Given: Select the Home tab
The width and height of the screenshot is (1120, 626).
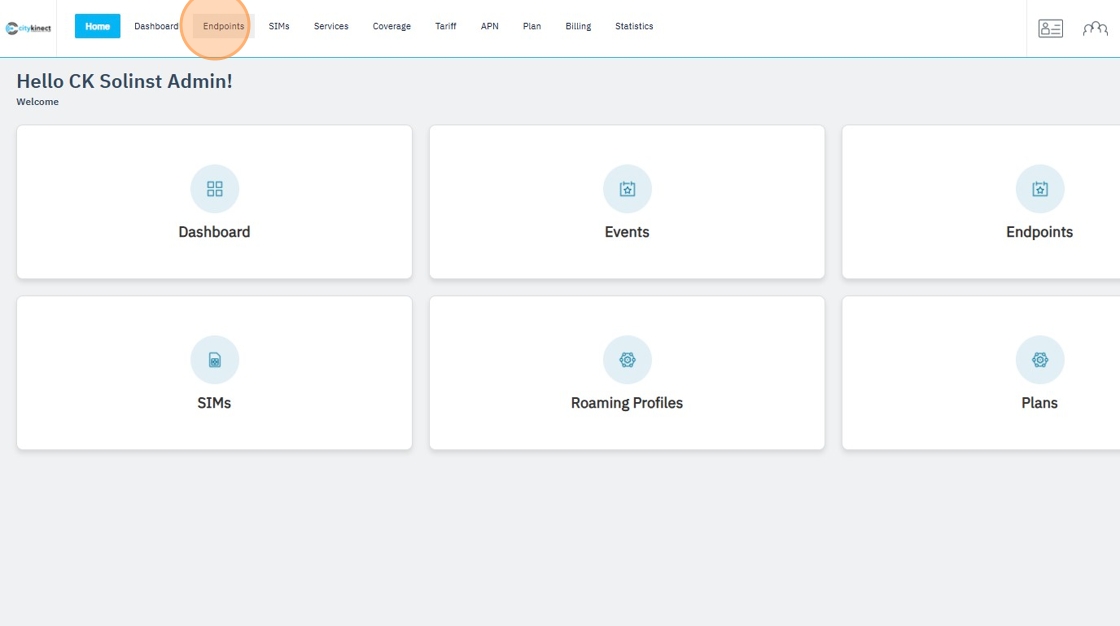Looking at the screenshot, I should tap(97, 26).
